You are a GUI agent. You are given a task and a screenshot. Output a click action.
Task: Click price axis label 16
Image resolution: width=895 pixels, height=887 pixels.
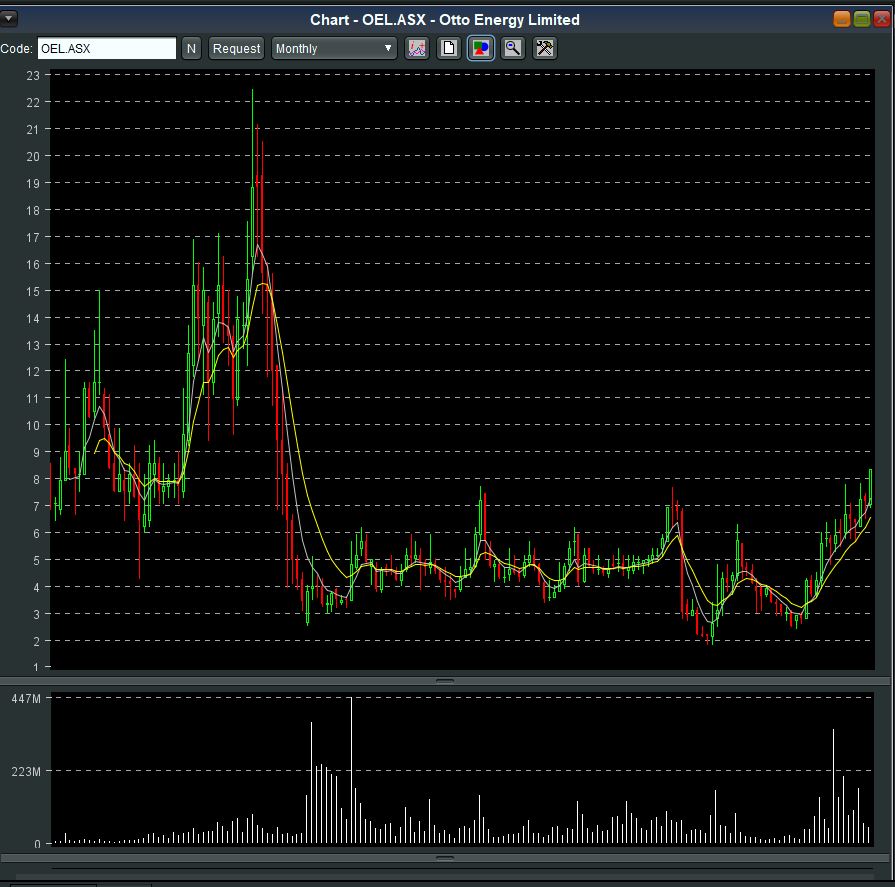(x=33, y=264)
